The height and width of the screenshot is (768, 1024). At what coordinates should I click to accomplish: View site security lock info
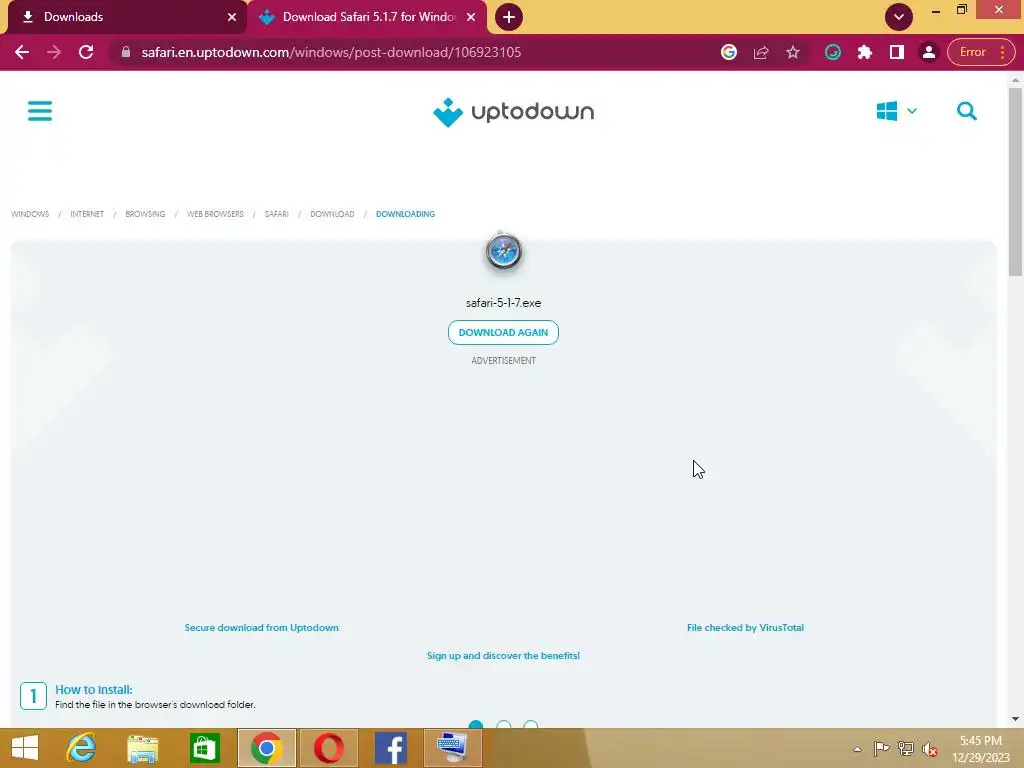click(x=126, y=52)
